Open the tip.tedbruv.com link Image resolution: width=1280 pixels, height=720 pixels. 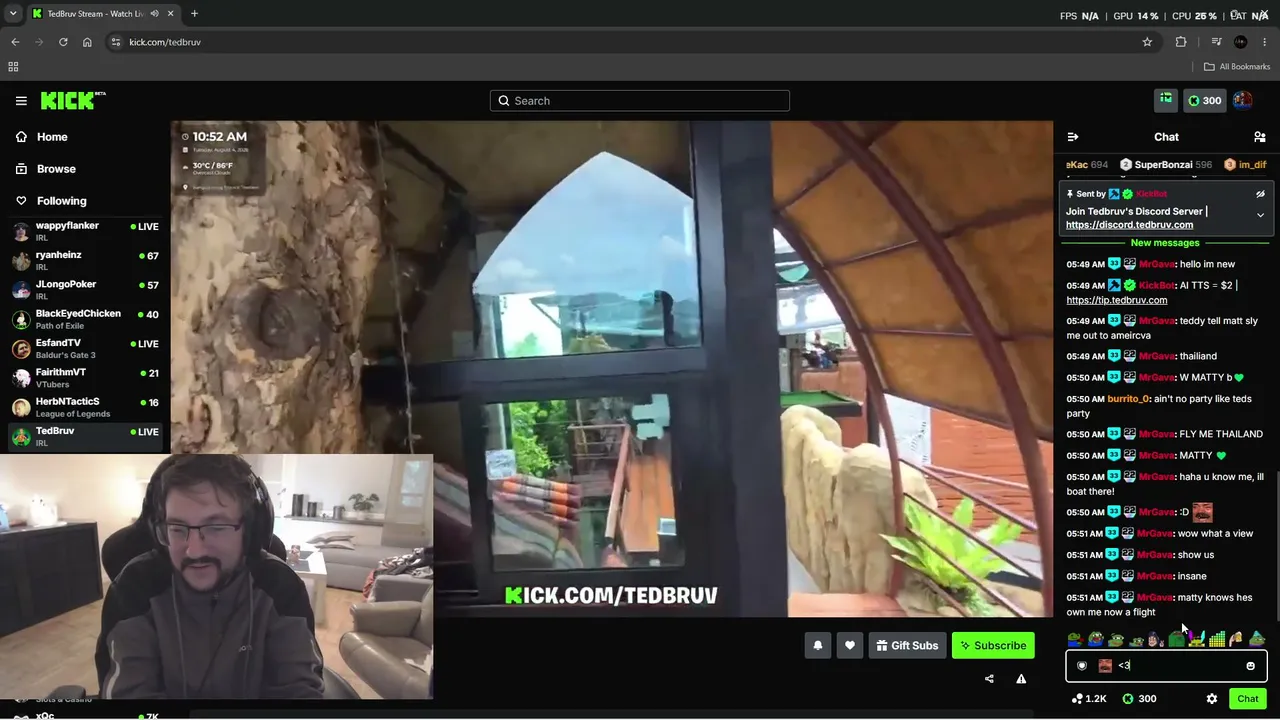(1116, 300)
